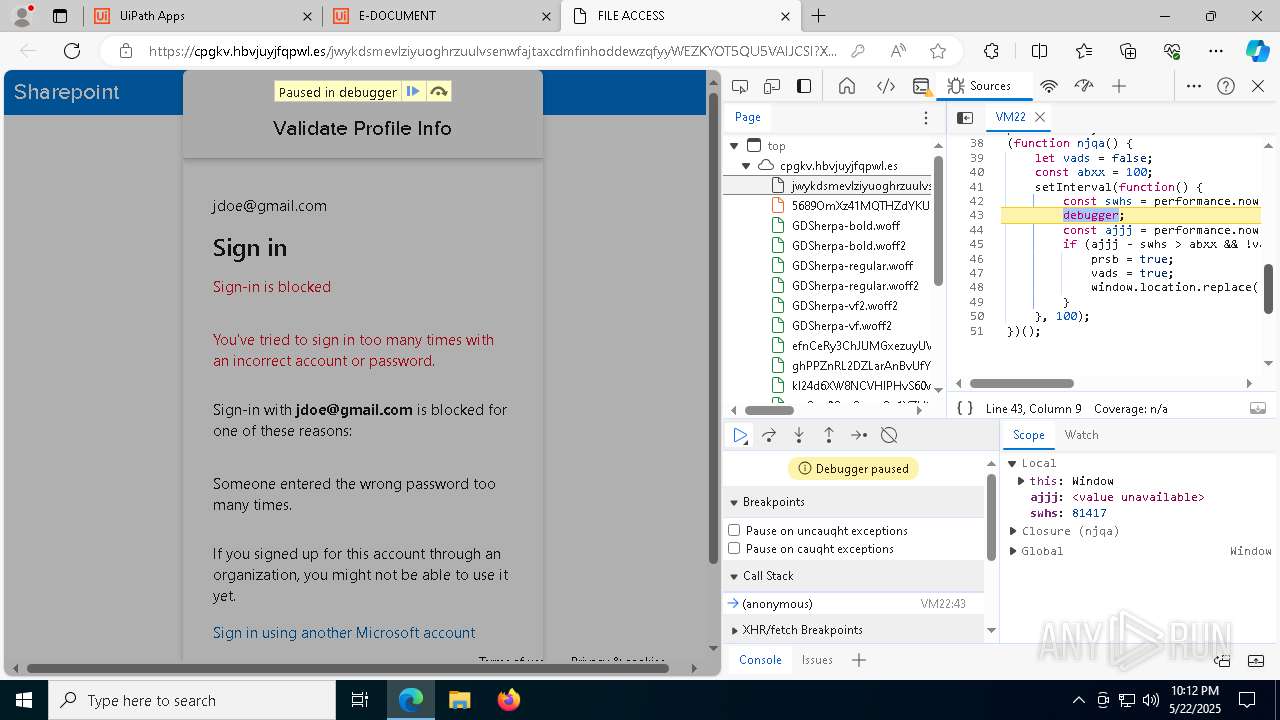Viewport: 1280px width, 720px height.
Task: Open GDSherpa-regular.woff2 file
Action: (849, 285)
